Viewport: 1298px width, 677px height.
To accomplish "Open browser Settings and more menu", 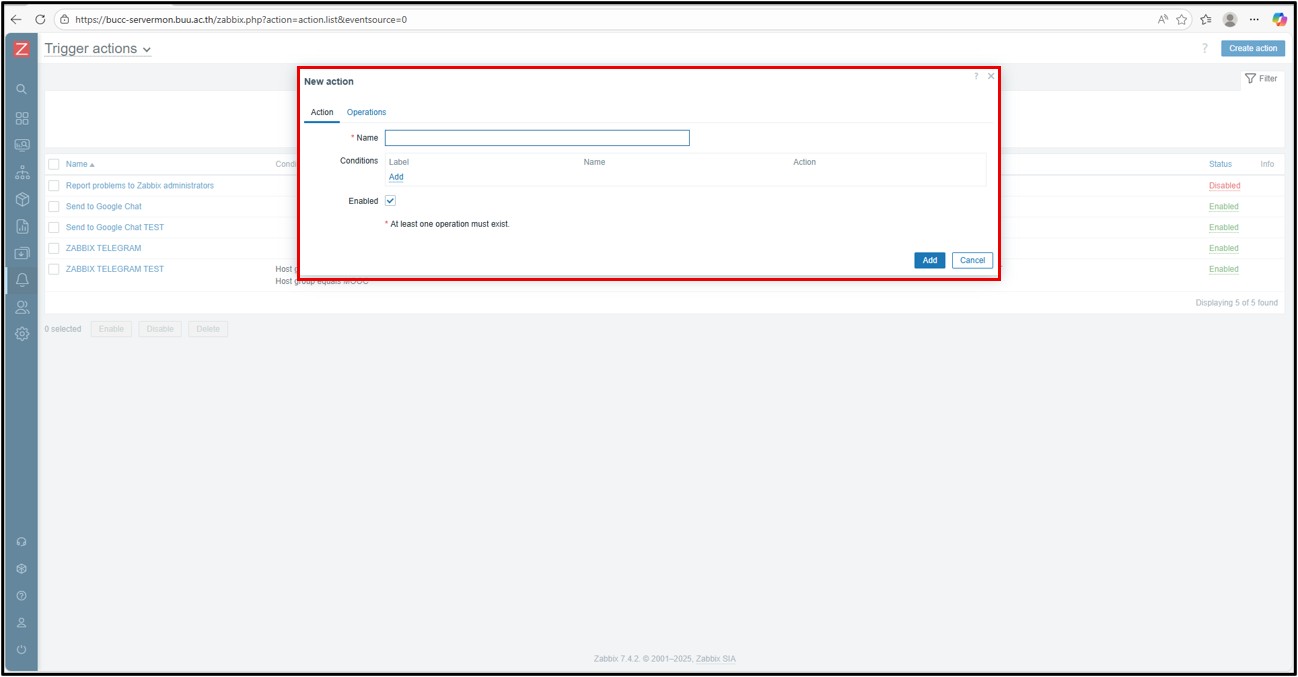I will click(x=1254, y=19).
